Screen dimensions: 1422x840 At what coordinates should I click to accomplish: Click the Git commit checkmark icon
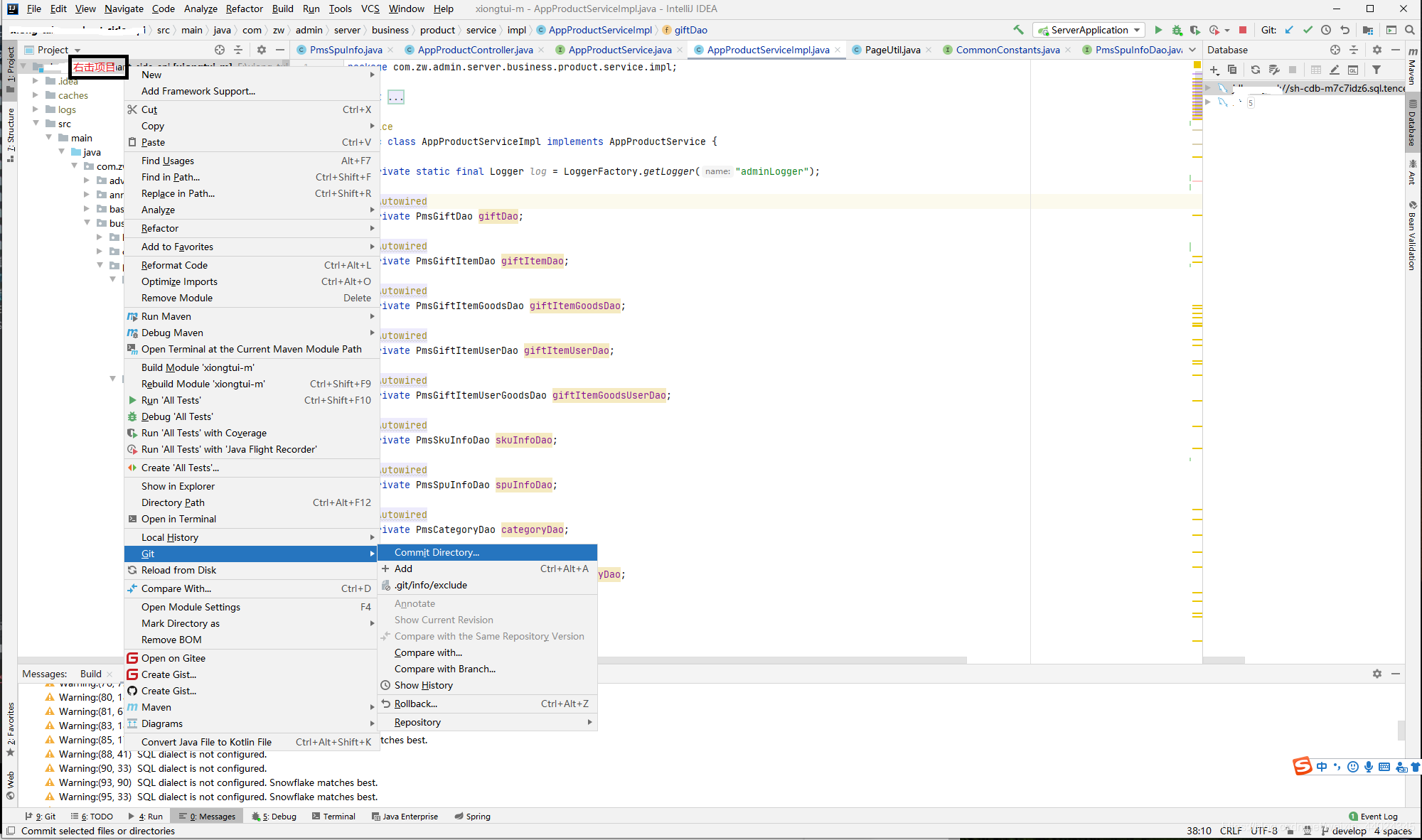click(x=1308, y=30)
